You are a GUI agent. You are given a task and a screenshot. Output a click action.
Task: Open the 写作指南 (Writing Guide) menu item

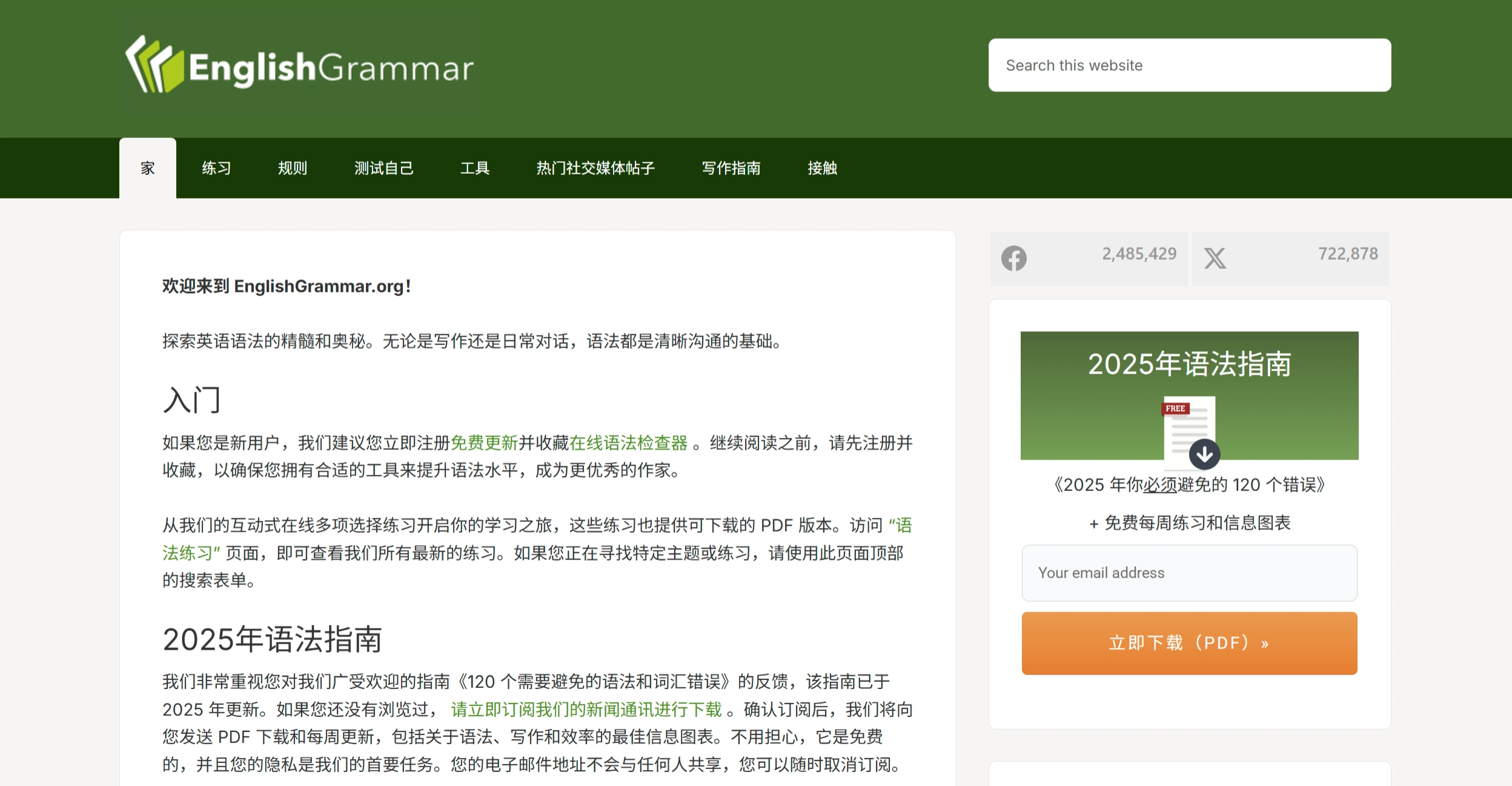(x=732, y=168)
